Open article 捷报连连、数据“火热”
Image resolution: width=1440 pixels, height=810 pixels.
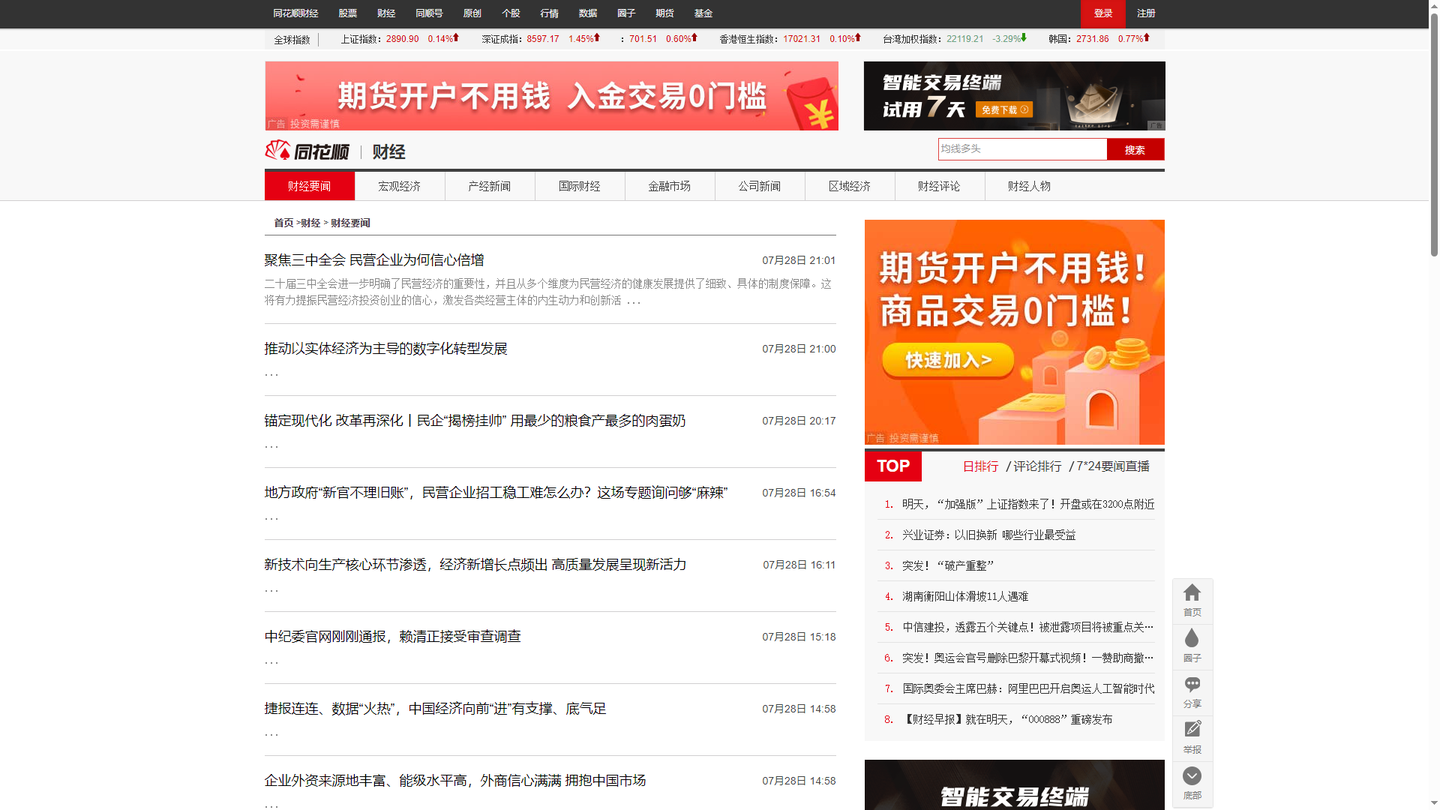click(x=435, y=708)
